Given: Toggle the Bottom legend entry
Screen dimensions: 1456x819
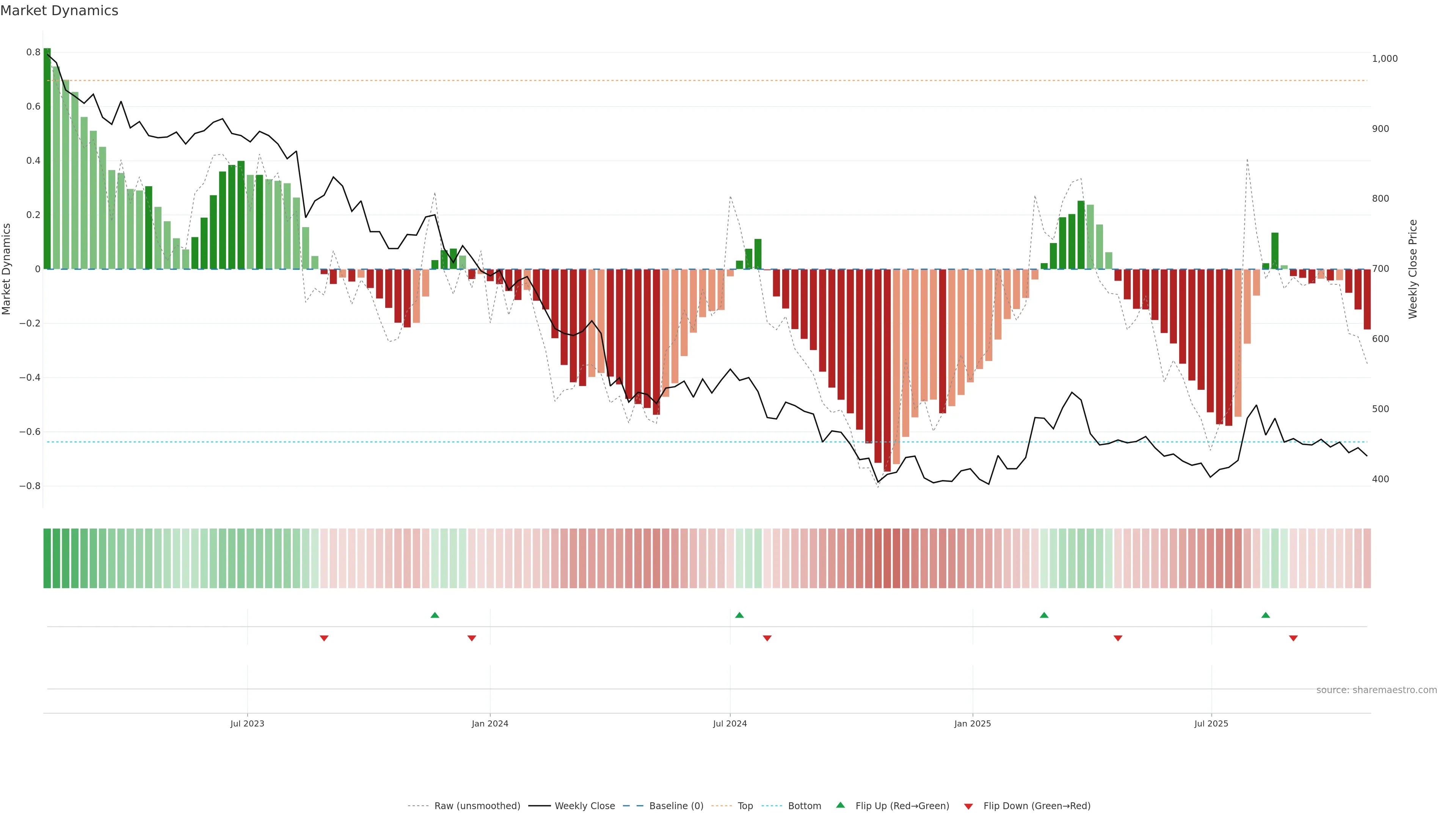Looking at the screenshot, I should coord(804,806).
